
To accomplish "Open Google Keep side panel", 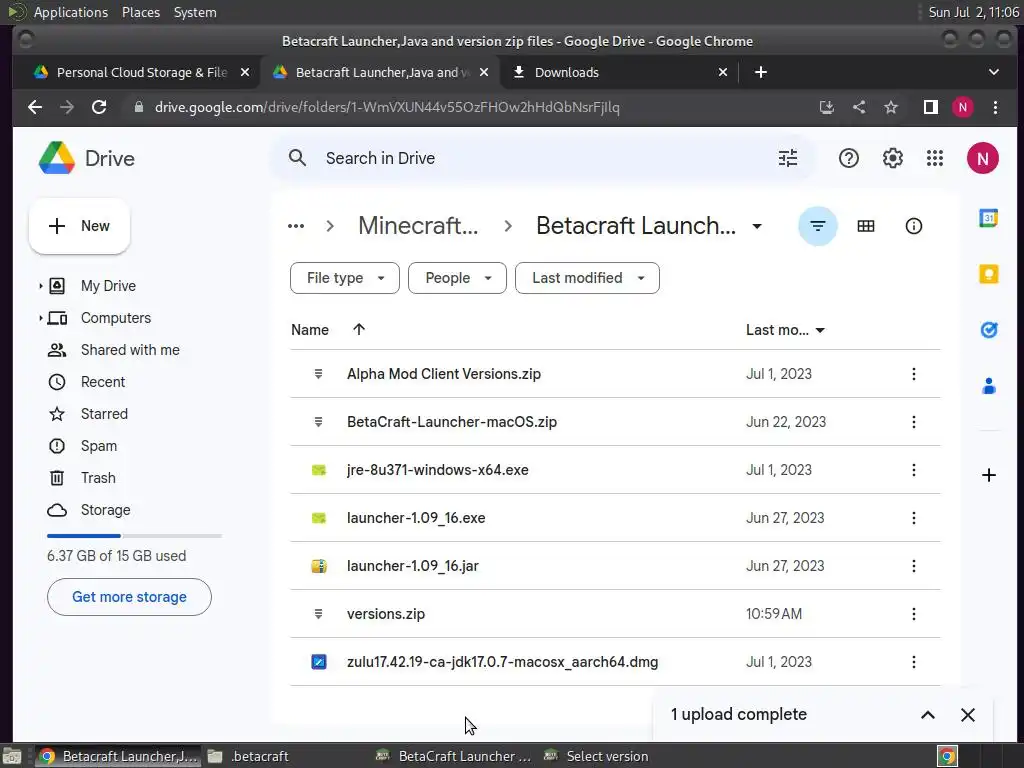I will (988, 274).
